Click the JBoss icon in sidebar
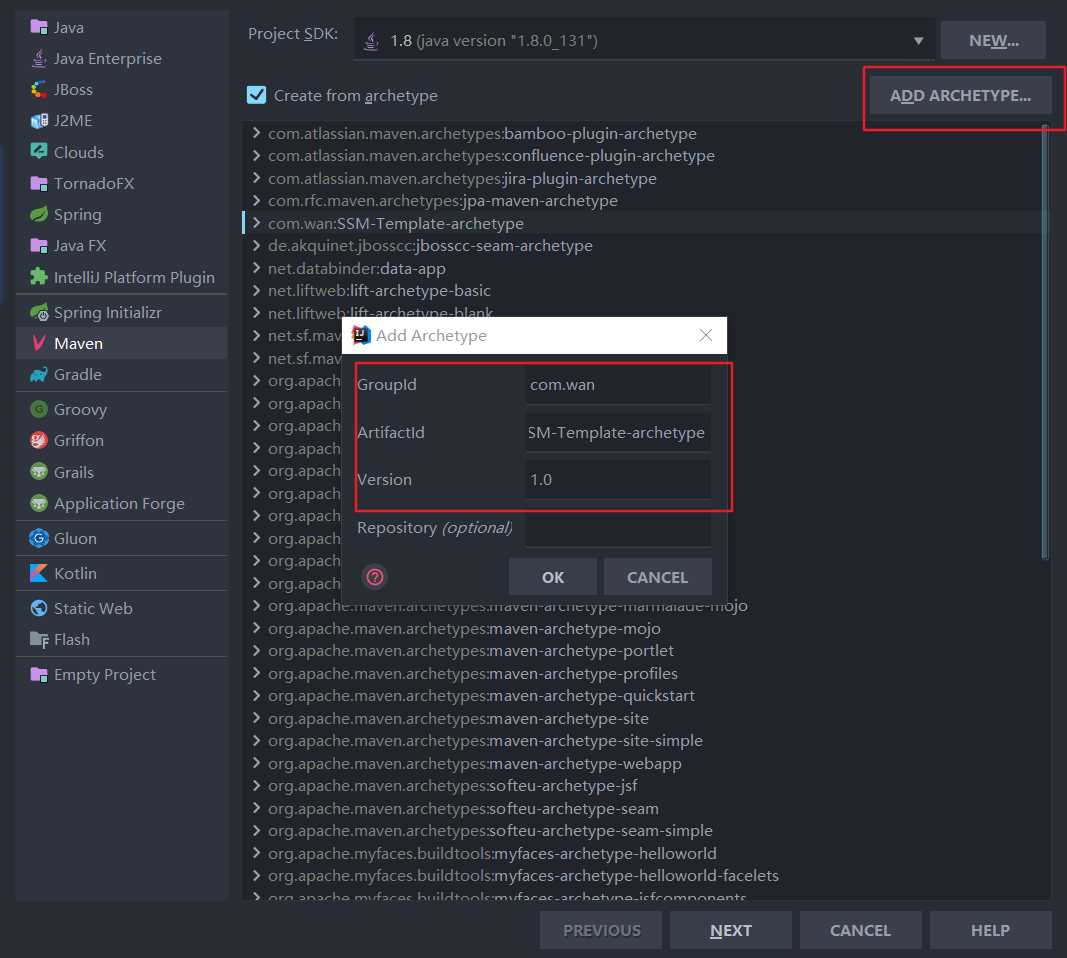Image resolution: width=1067 pixels, height=958 pixels. (x=39, y=89)
